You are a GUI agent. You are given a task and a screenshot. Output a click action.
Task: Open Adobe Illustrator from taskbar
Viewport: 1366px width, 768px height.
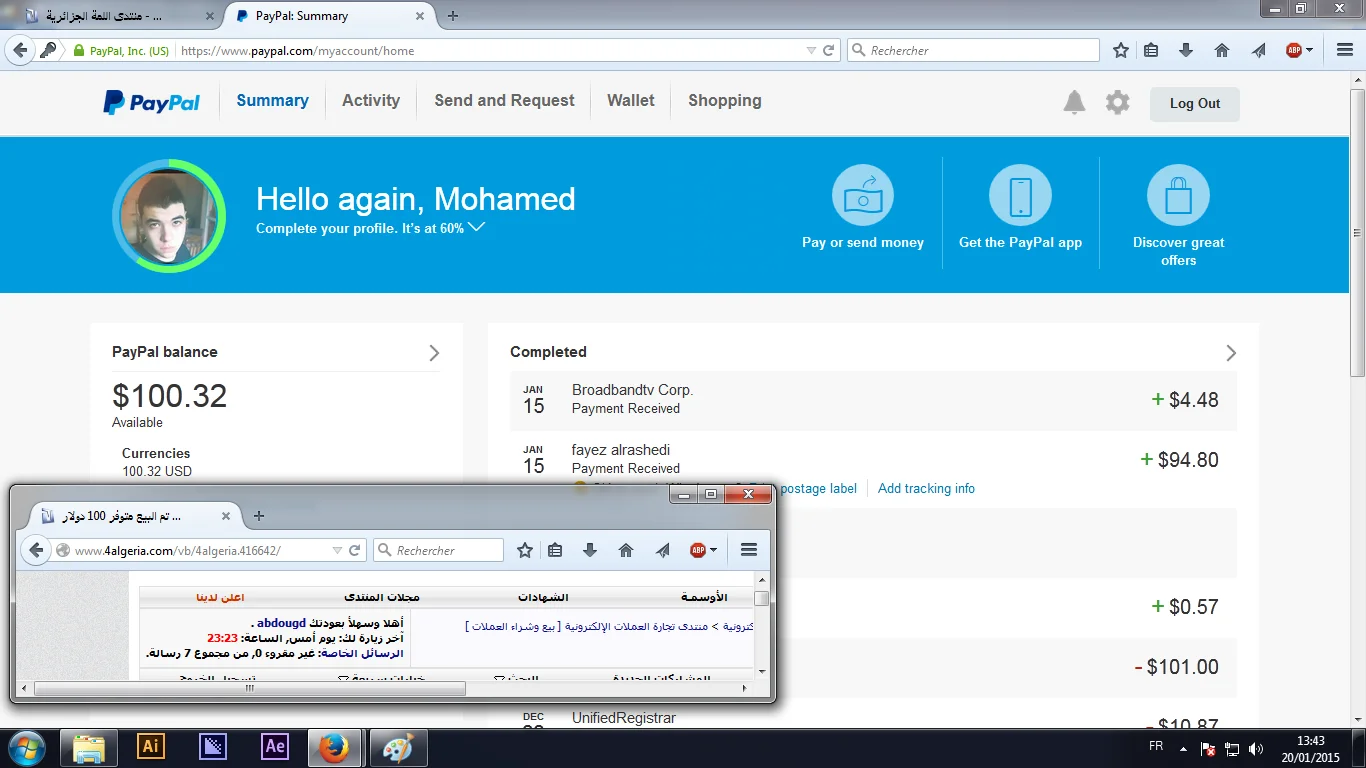(x=151, y=747)
